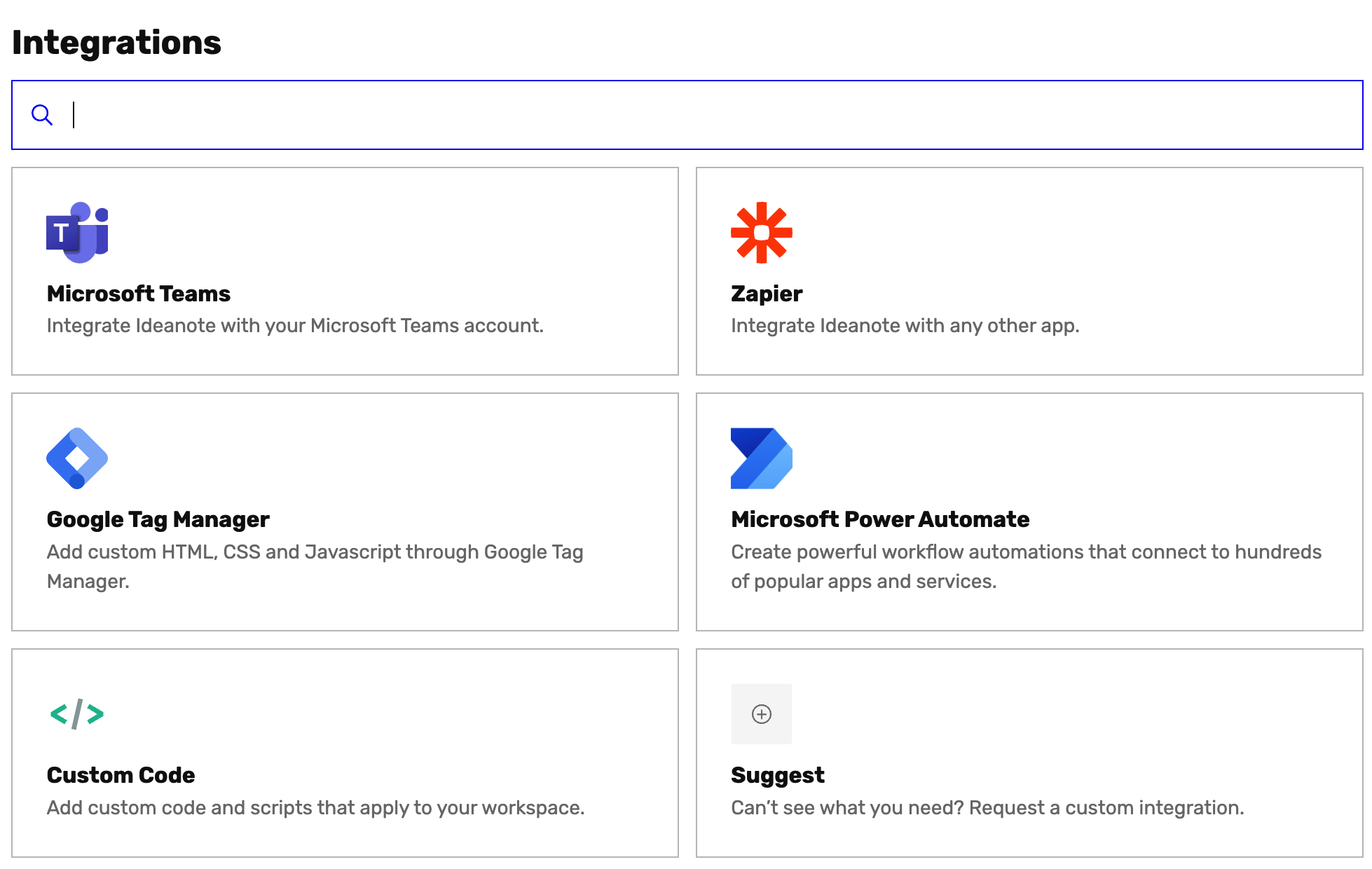Open Microsoft Power Automate heading
Viewport: 1372px width, 869px height.
pyautogui.click(x=879, y=519)
